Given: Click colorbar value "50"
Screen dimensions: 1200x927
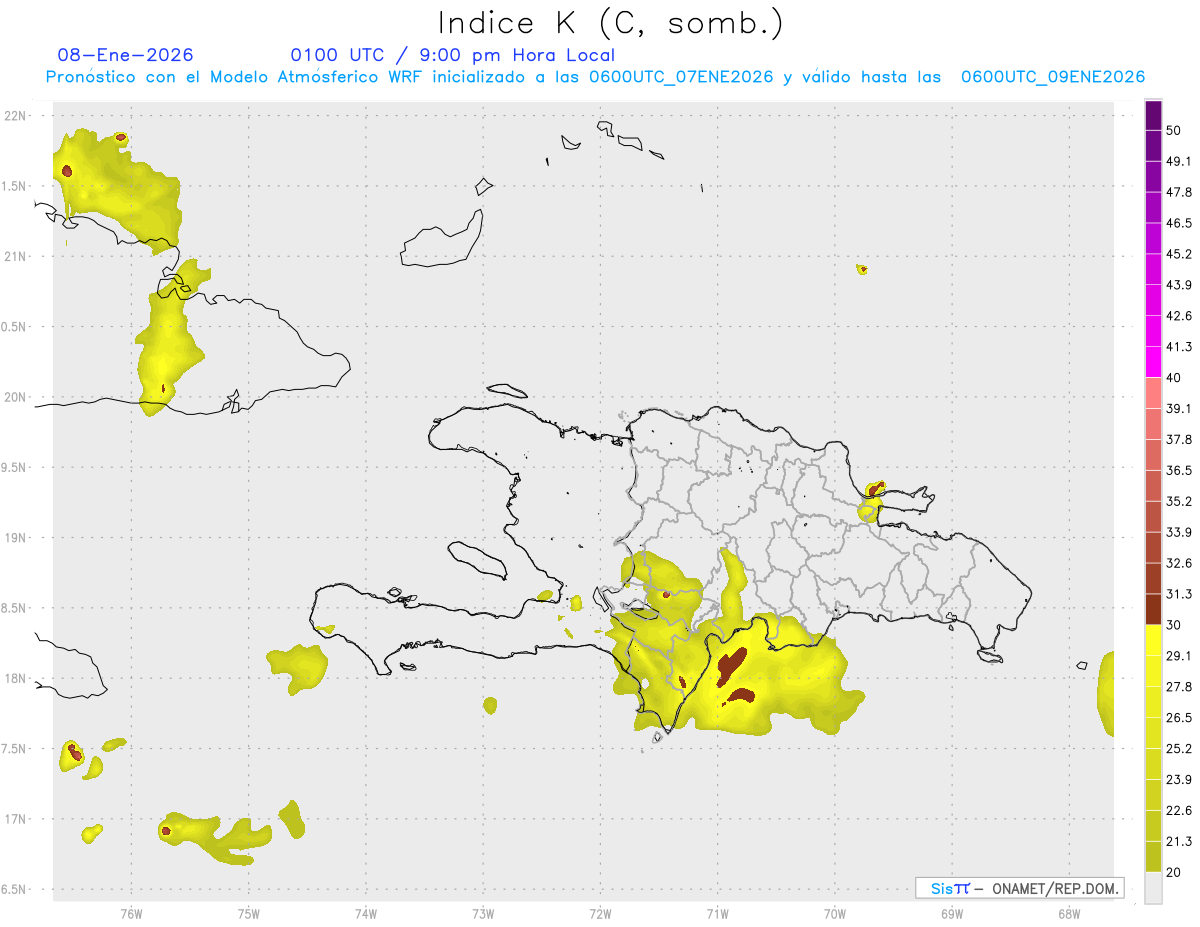Looking at the screenshot, I should tap(1174, 130).
